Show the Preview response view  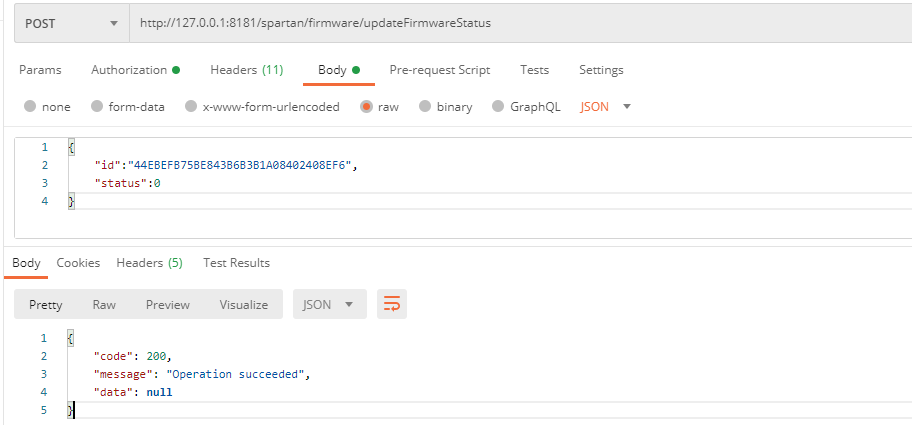pyautogui.click(x=166, y=305)
